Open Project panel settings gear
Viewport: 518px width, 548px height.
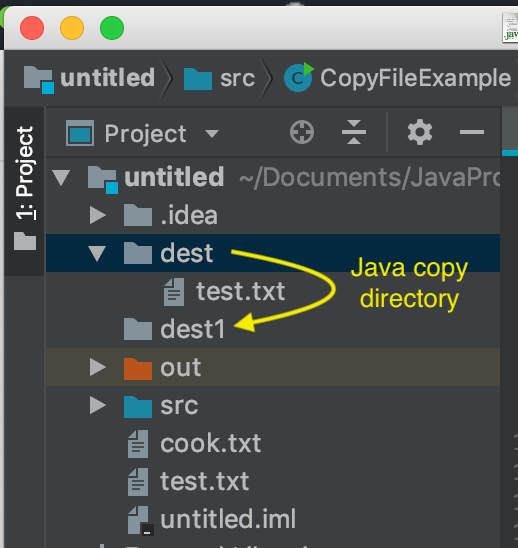click(x=419, y=132)
